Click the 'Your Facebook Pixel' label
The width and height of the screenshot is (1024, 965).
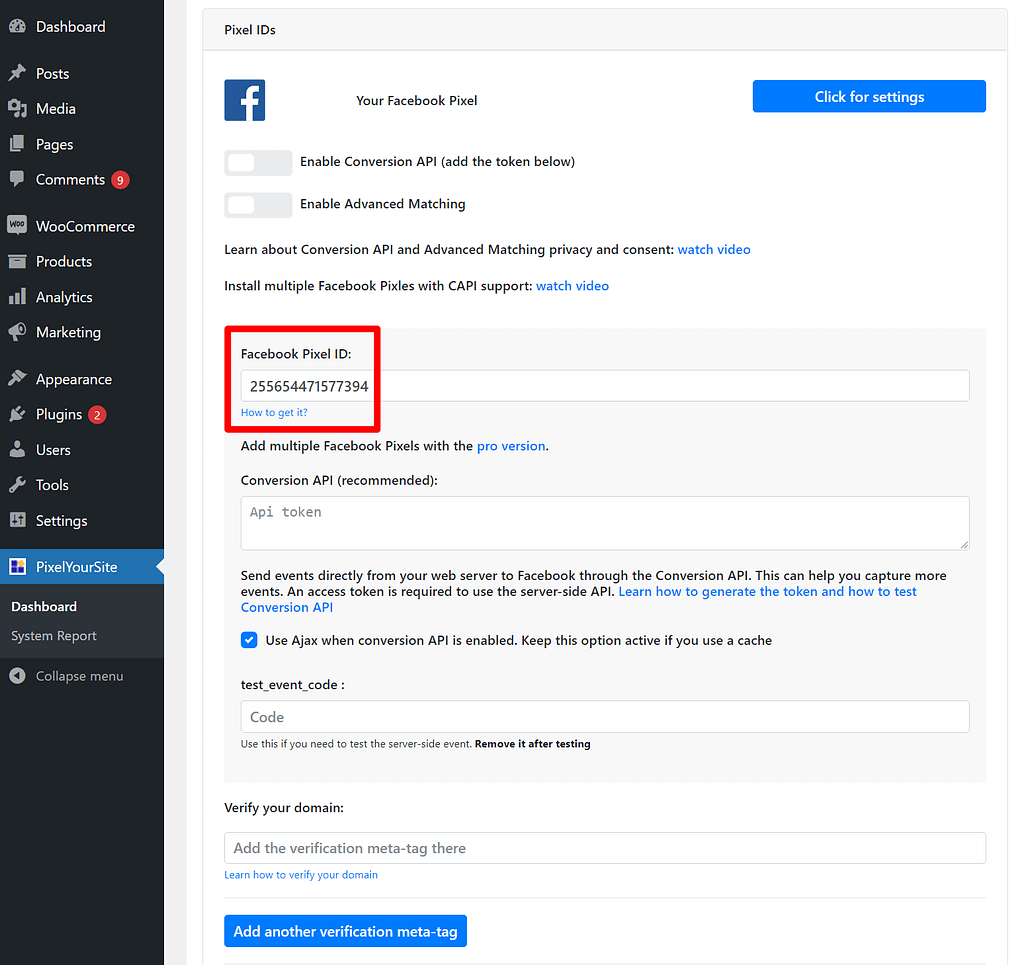(417, 101)
